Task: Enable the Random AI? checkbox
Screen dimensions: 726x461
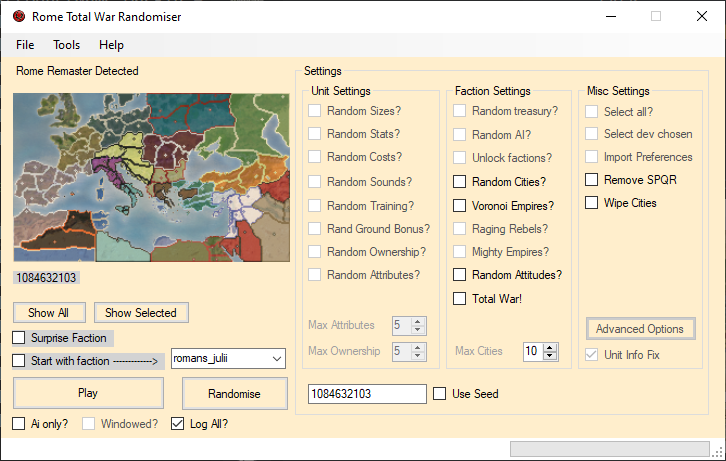Action: point(459,135)
